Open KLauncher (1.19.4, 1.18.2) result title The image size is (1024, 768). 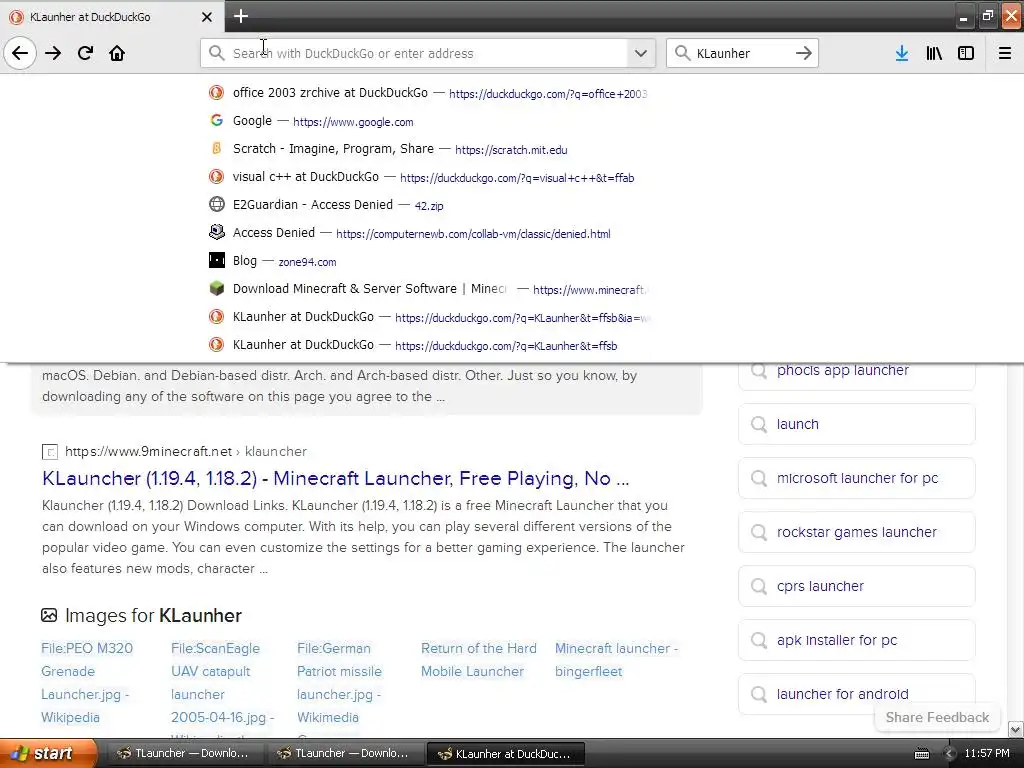(x=335, y=479)
